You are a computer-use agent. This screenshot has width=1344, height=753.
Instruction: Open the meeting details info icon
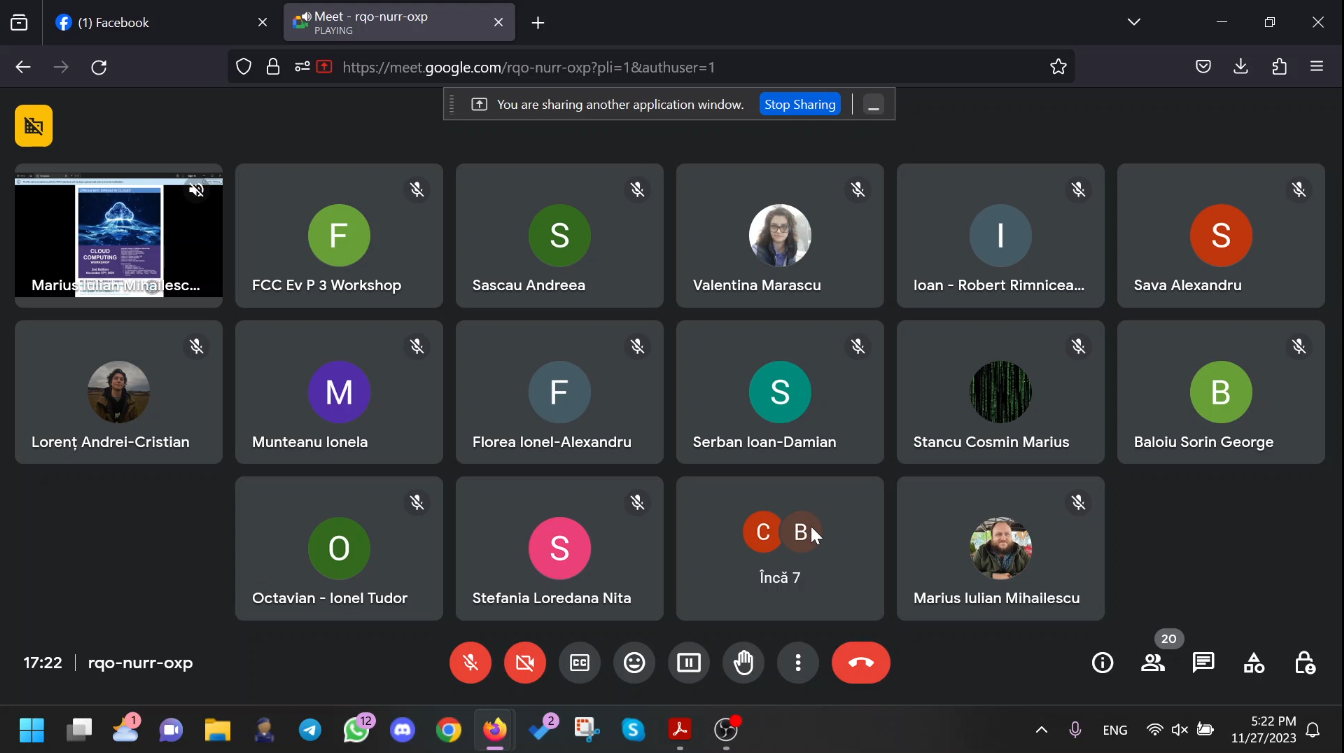coord(1102,663)
